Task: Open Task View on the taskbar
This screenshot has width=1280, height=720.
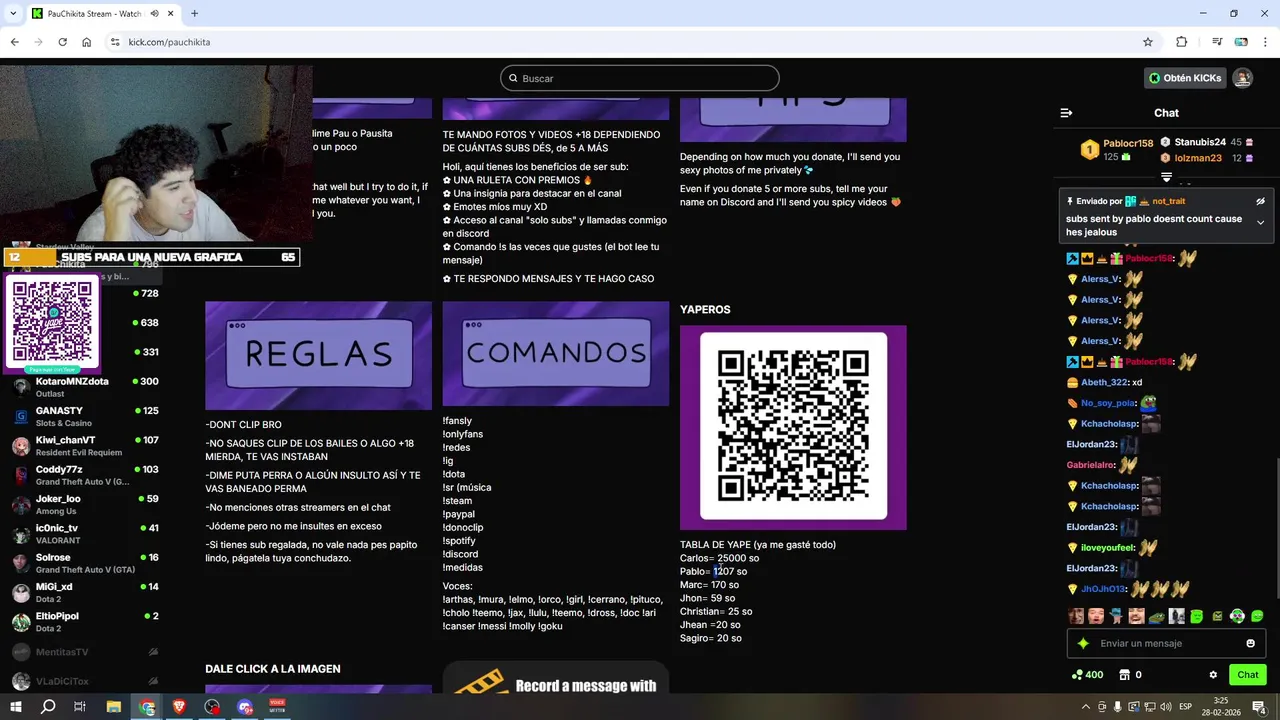Action: pyautogui.click(x=80, y=707)
